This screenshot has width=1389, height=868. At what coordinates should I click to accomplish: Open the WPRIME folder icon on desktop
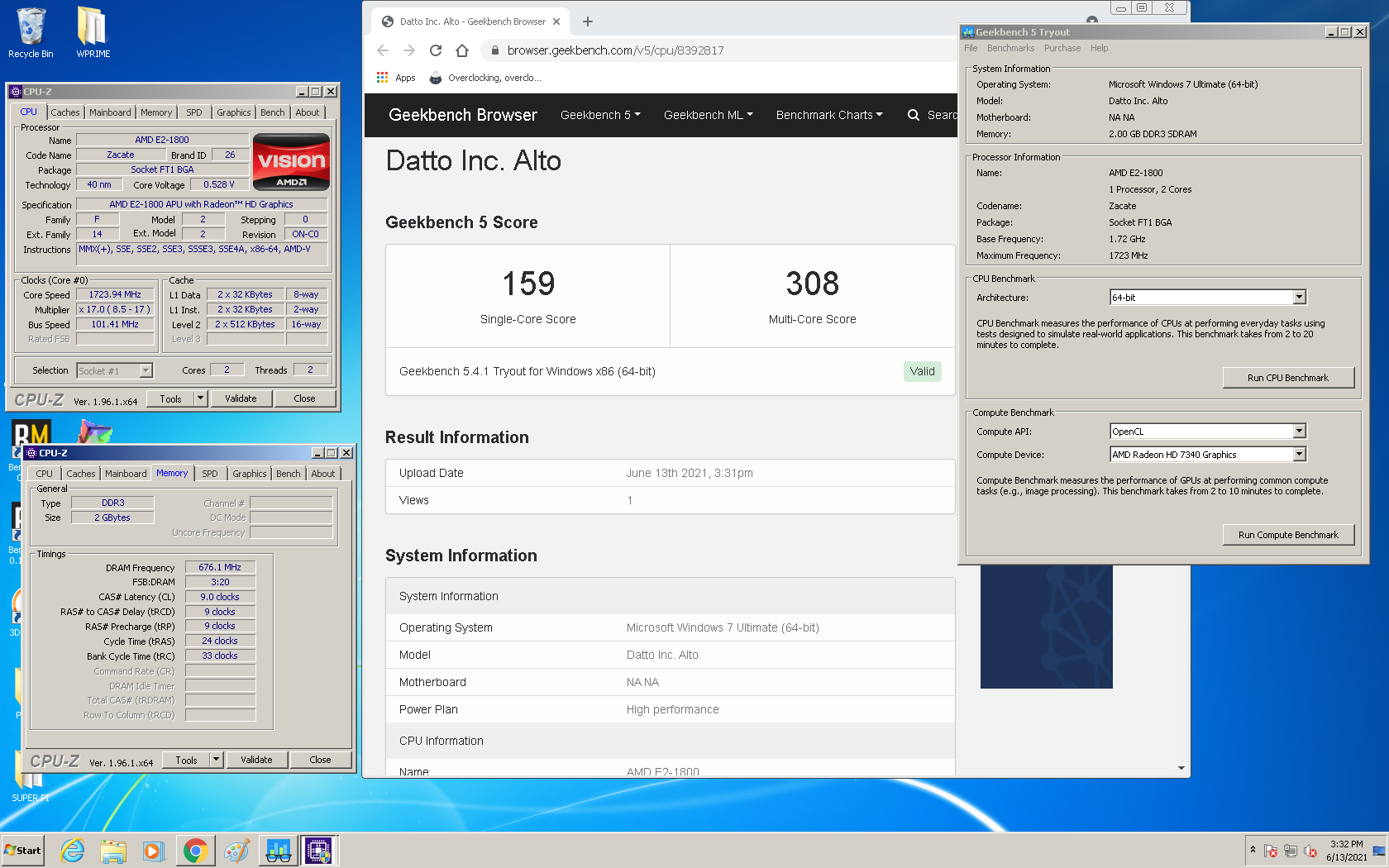(93, 33)
